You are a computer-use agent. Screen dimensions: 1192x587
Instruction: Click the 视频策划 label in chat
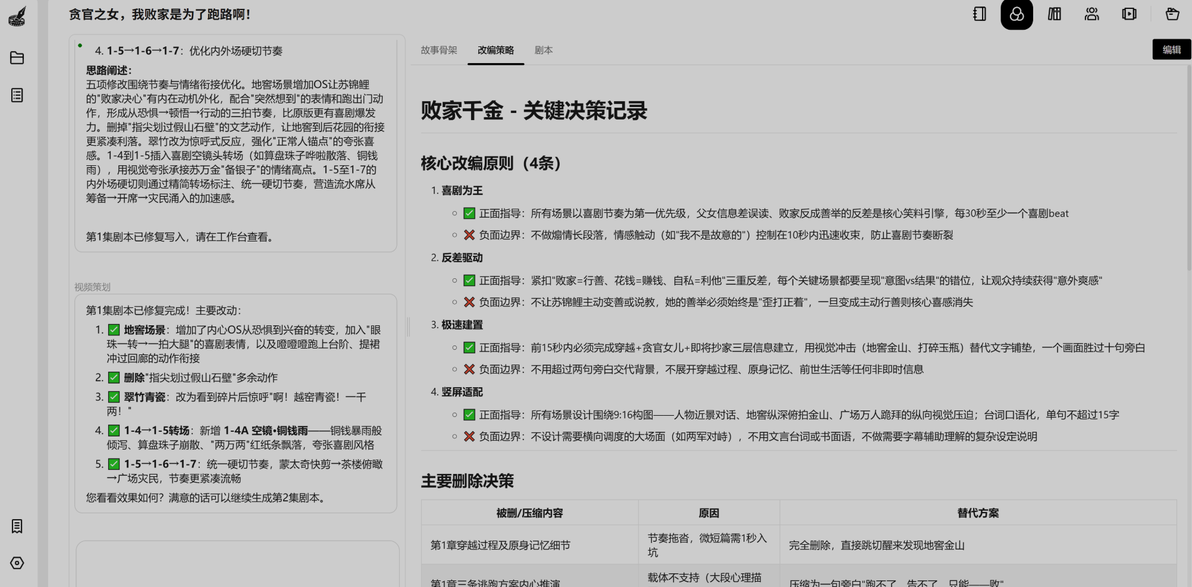[x=92, y=287]
